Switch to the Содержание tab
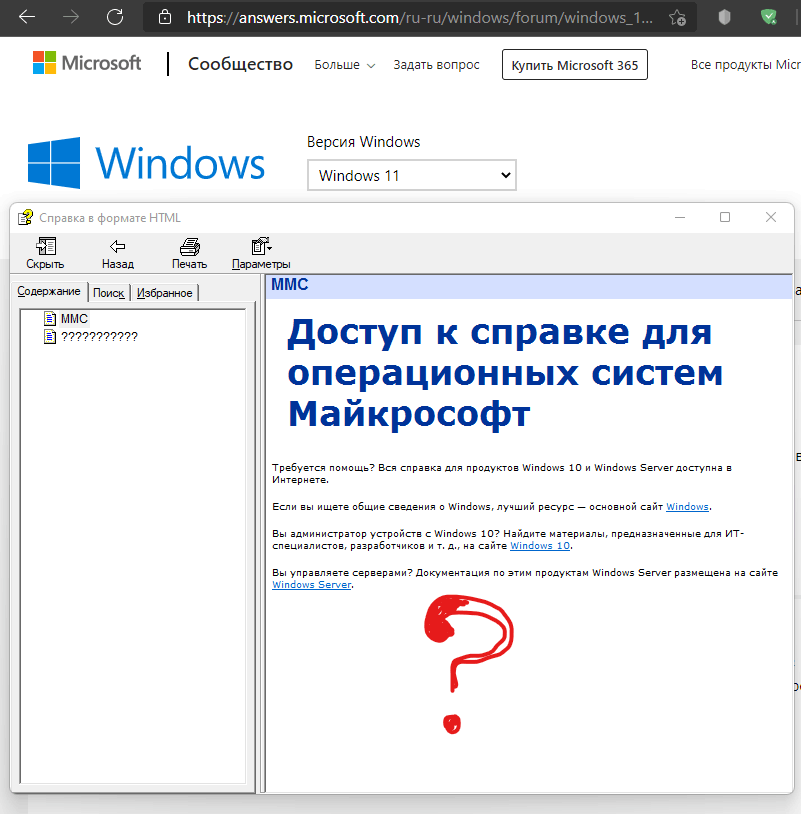The image size is (801, 814). point(49,291)
